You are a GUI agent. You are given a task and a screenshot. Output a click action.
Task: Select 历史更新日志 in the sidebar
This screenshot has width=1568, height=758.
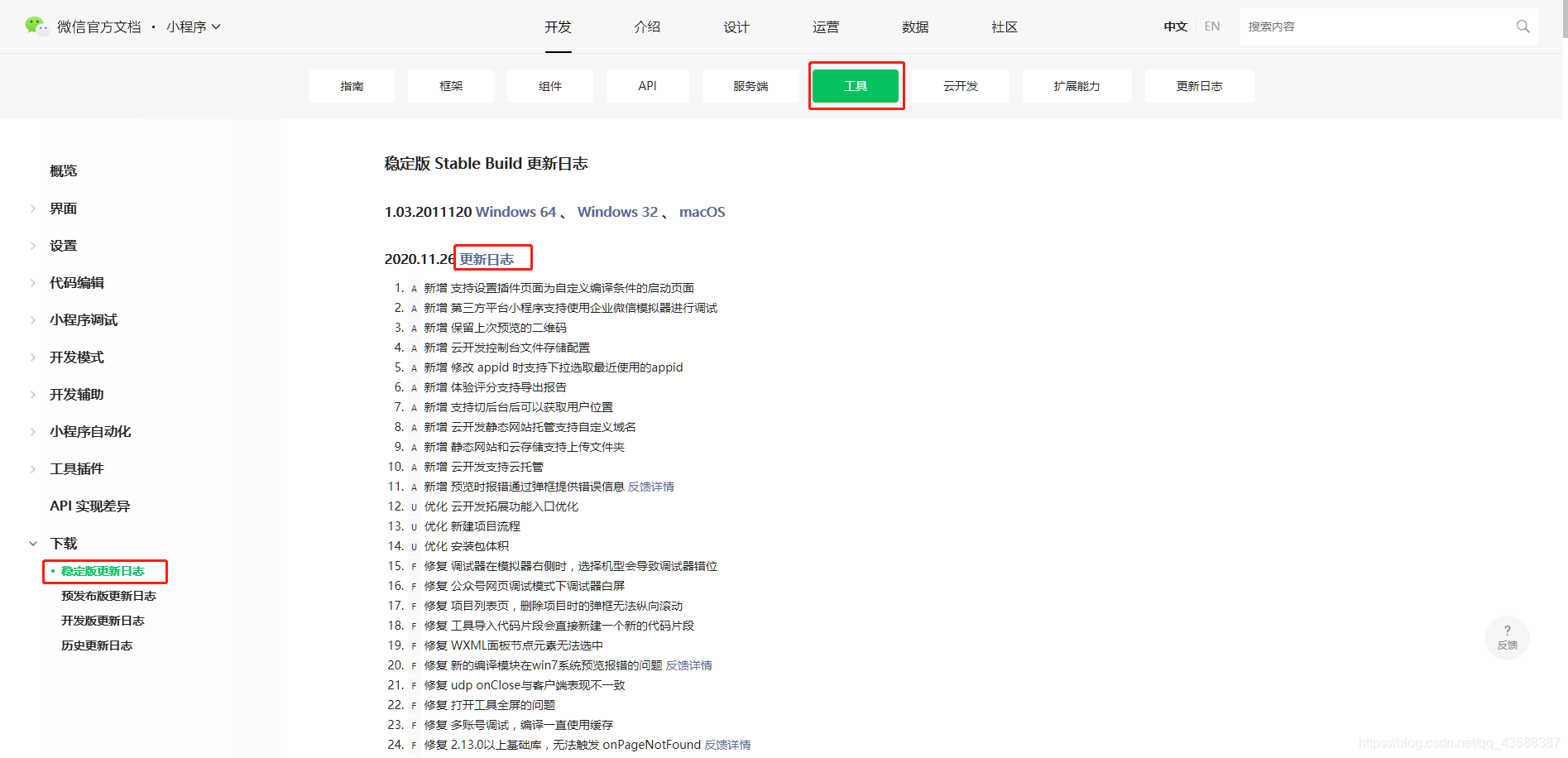tap(97, 645)
